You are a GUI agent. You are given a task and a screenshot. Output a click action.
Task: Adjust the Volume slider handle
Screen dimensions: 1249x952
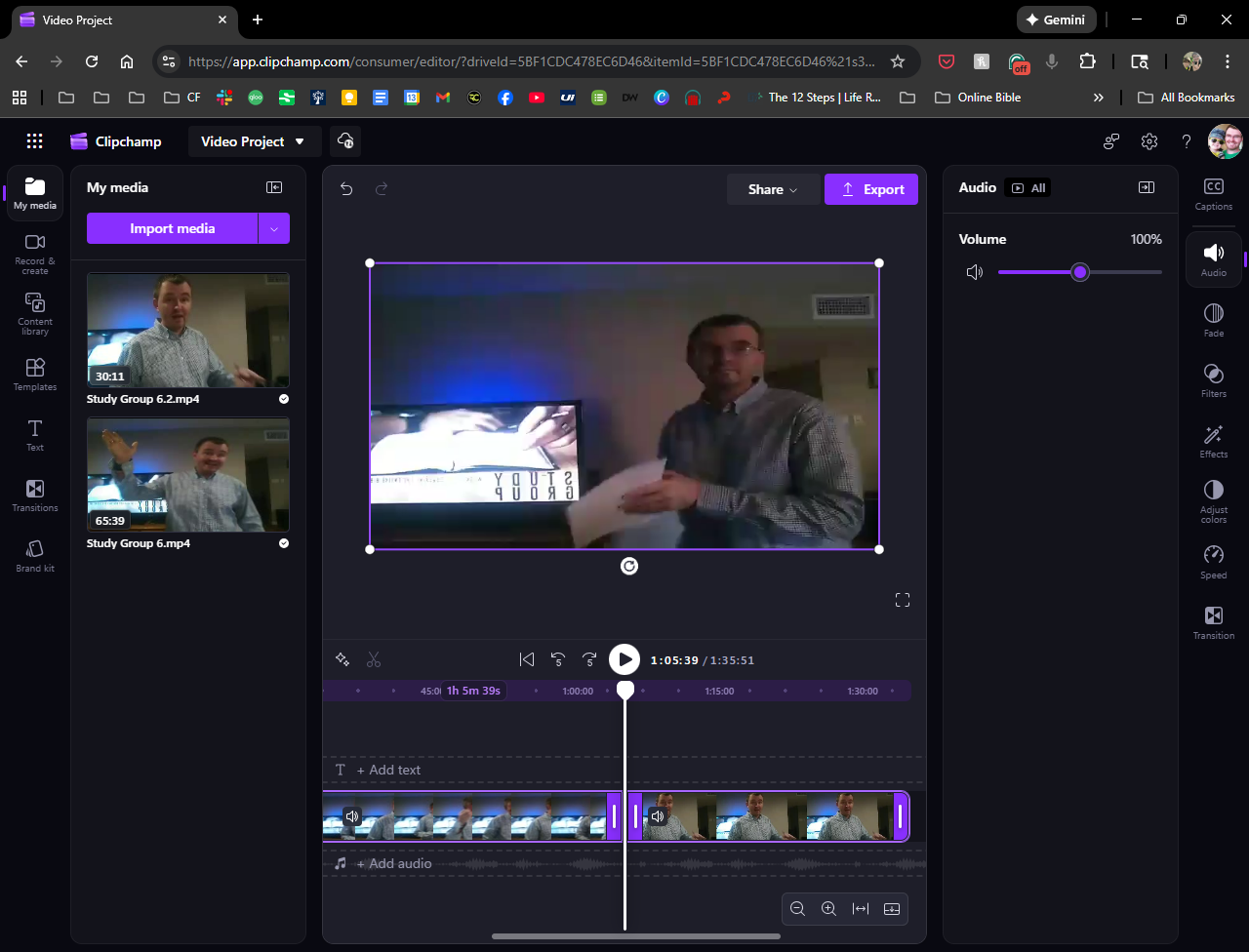[1079, 272]
